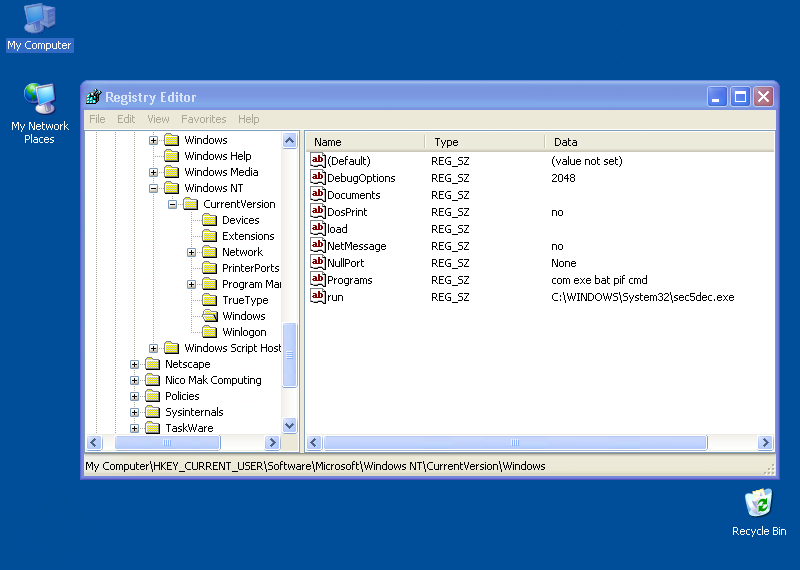Screen dimensions: 800x570
Task: Click the PrinterPorts folder icon
Action: pos(210,268)
